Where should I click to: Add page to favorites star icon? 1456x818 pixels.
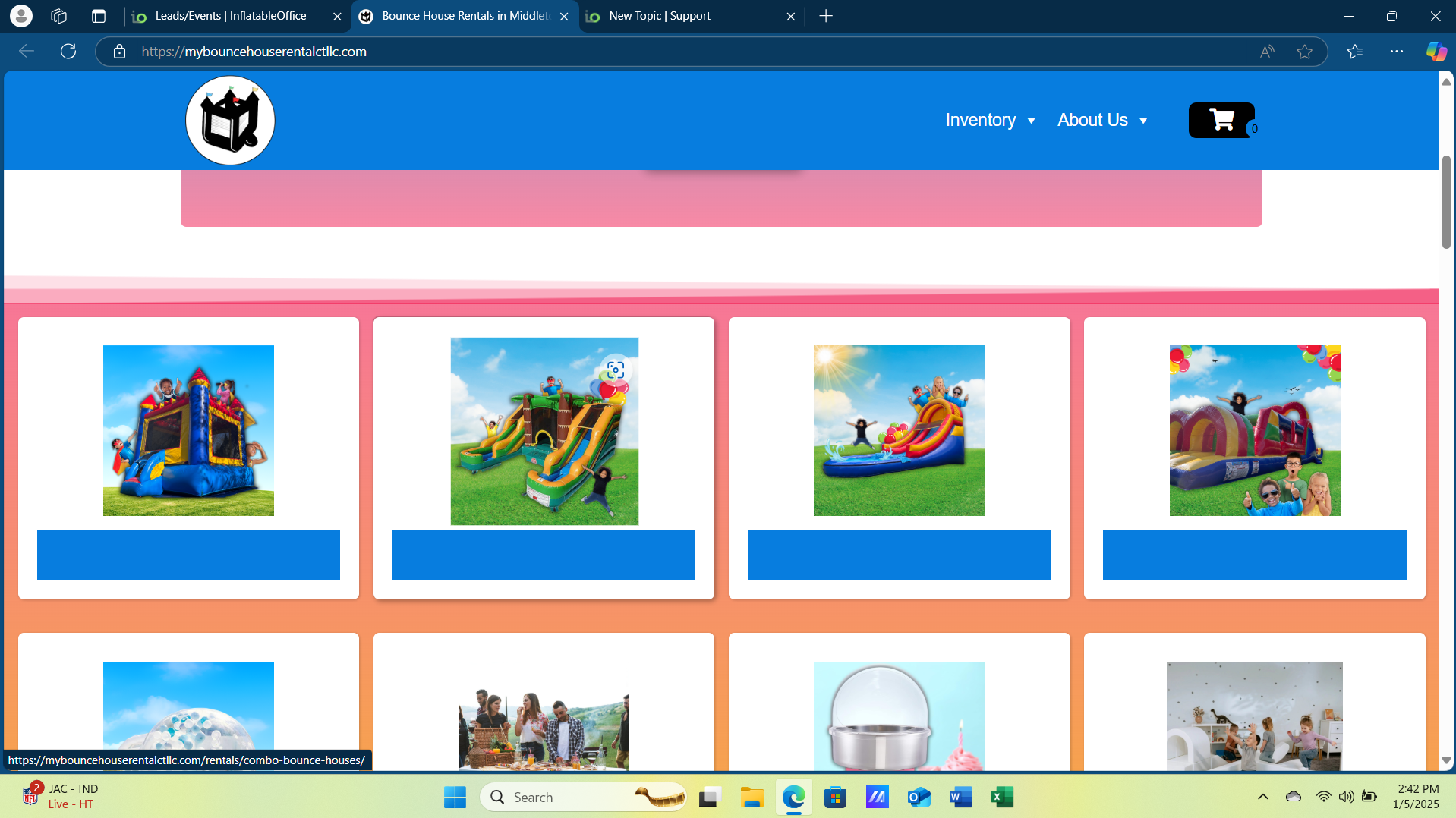(1304, 52)
